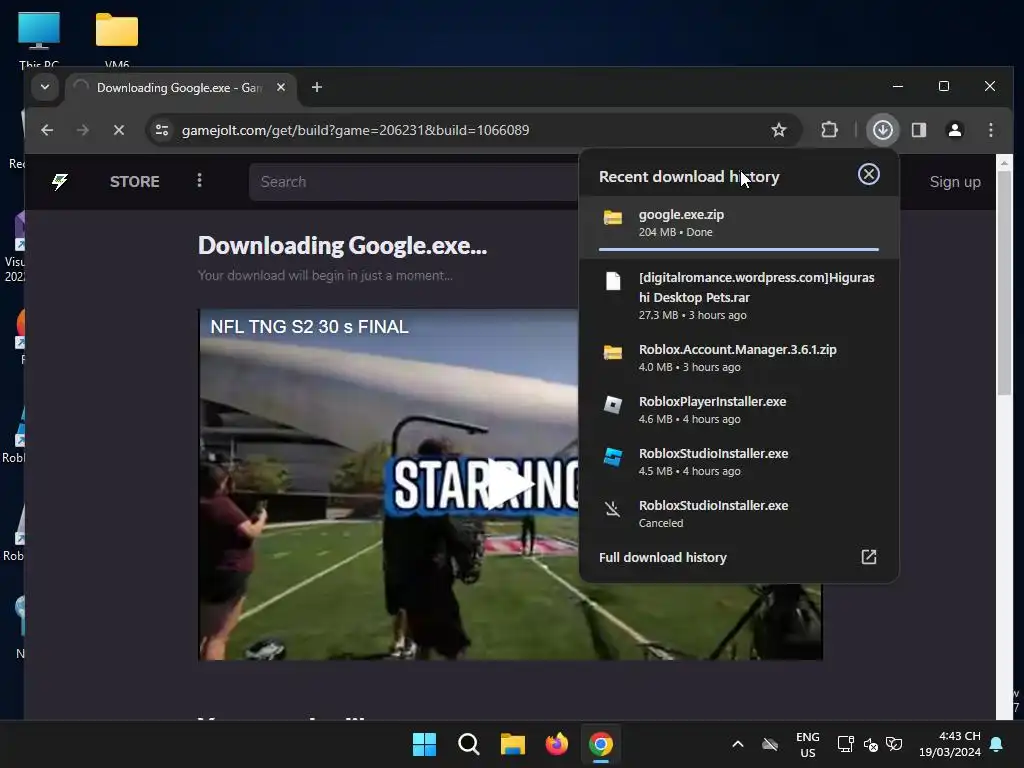This screenshot has width=1024, height=768.
Task: Play the NFL TNG video
Action: pos(511,484)
